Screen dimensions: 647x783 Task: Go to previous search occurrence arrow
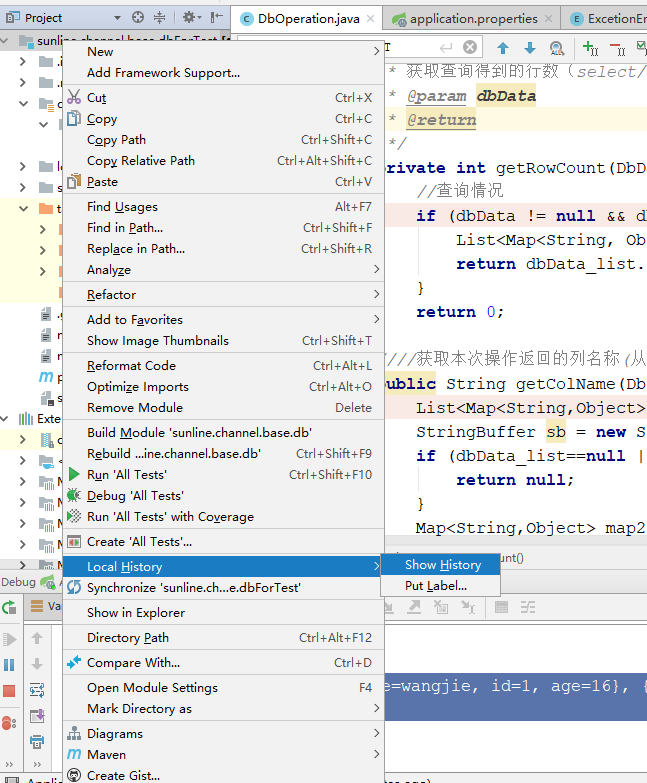[x=503, y=48]
